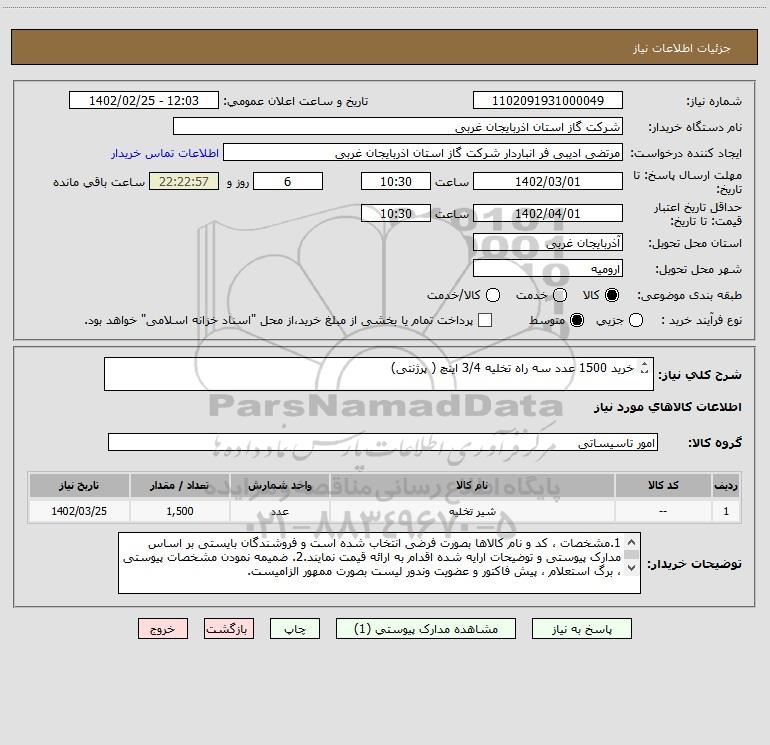Click the ردیف column header
This screenshot has height=745, width=770.
[x=726, y=485]
